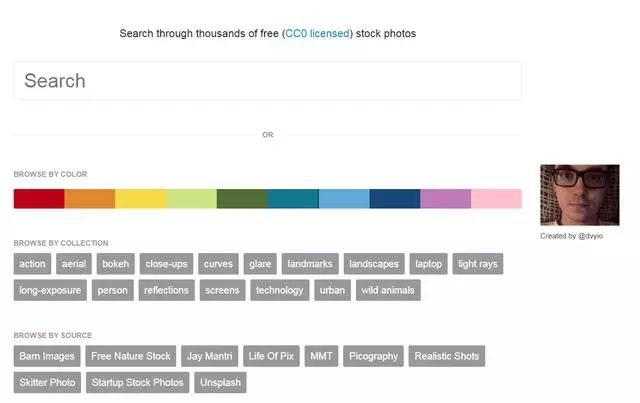Pick the light pink color swatch
The width and height of the screenshot is (640, 403).
496,199
